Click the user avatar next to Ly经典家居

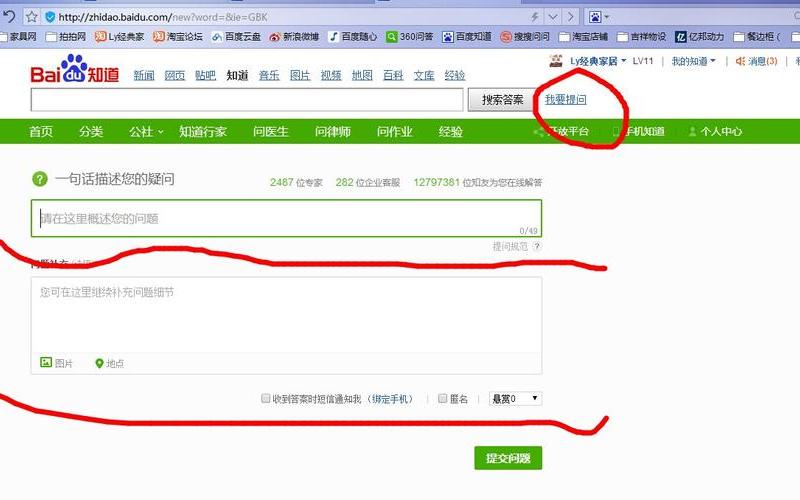click(556, 61)
